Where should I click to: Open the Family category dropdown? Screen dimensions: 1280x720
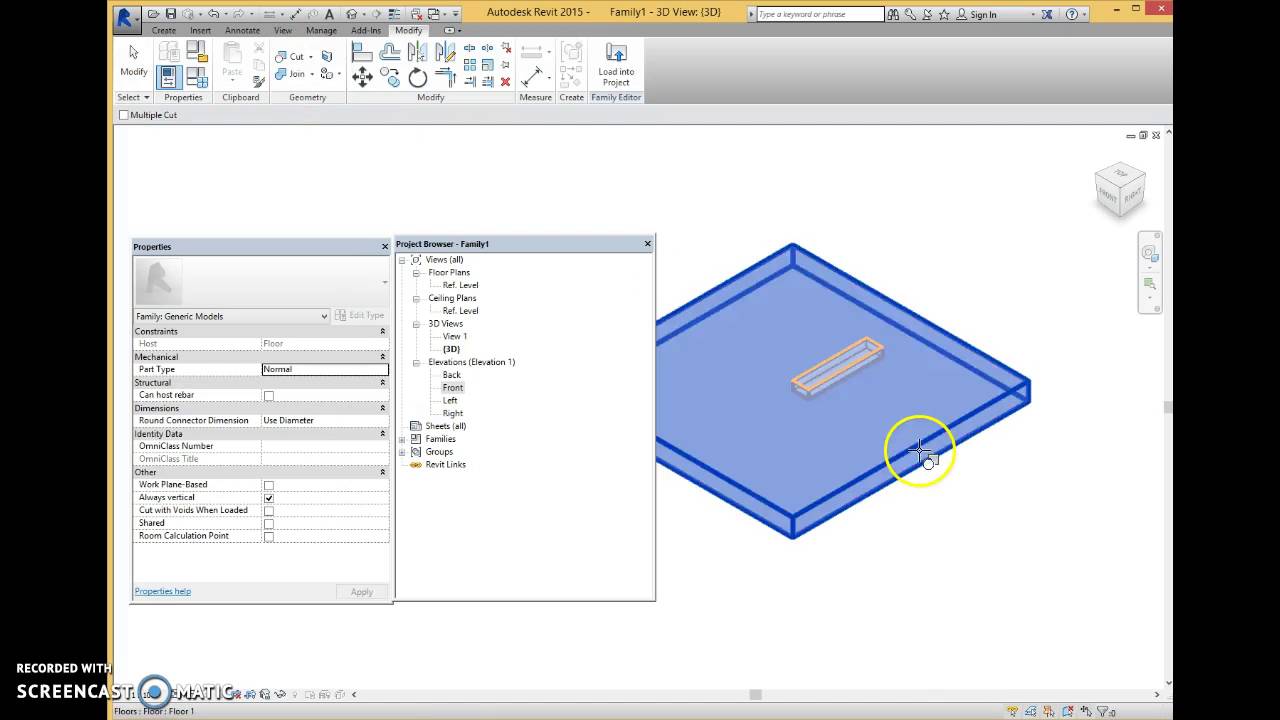[323, 316]
